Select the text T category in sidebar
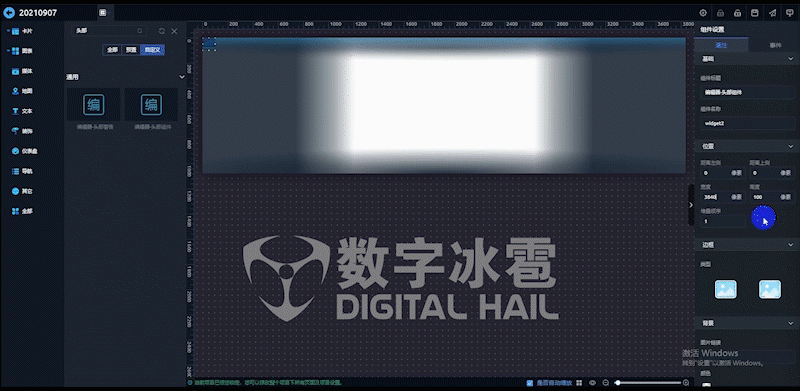This screenshot has width=800, height=391. click(x=16, y=111)
